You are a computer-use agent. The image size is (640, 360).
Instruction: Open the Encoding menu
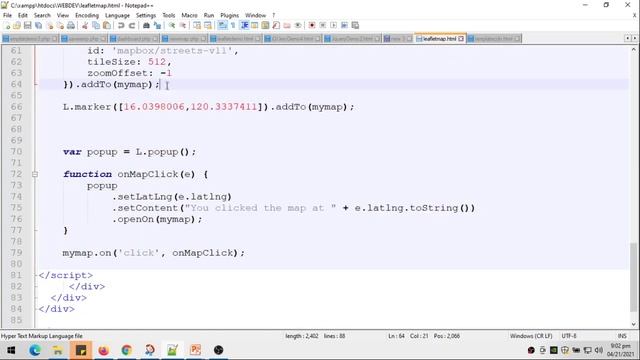87,15
